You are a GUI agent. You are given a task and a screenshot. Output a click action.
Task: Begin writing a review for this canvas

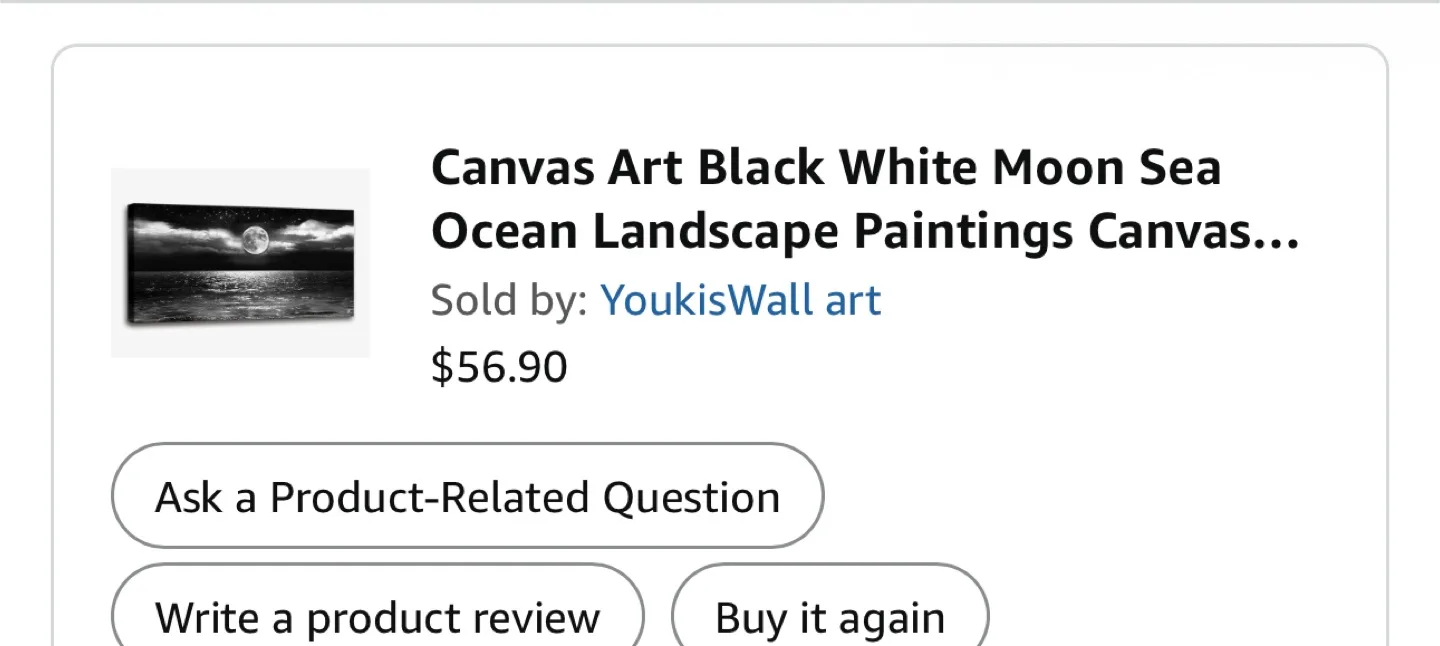coord(376,617)
